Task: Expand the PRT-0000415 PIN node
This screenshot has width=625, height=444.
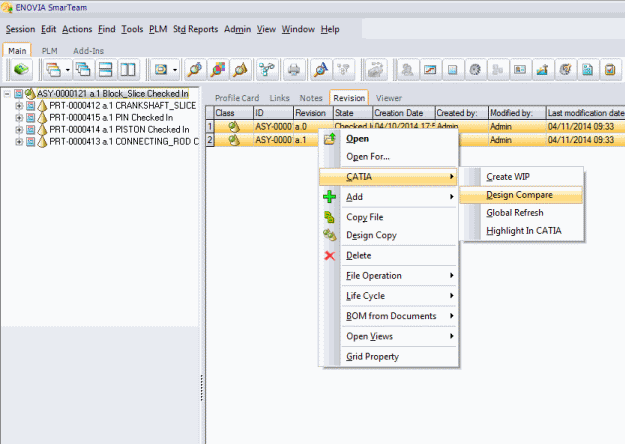Action: tap(19, 118)
